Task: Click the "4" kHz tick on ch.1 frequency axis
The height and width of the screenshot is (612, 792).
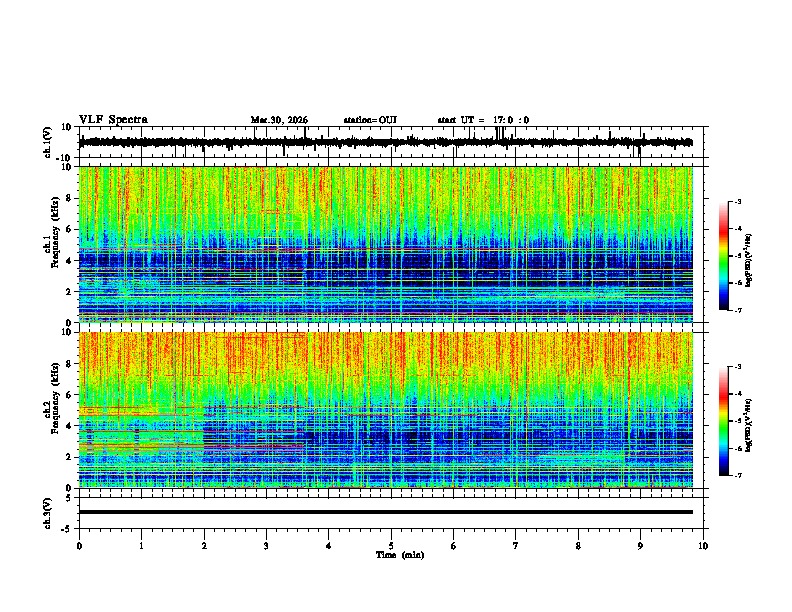Action: [70, 261]
